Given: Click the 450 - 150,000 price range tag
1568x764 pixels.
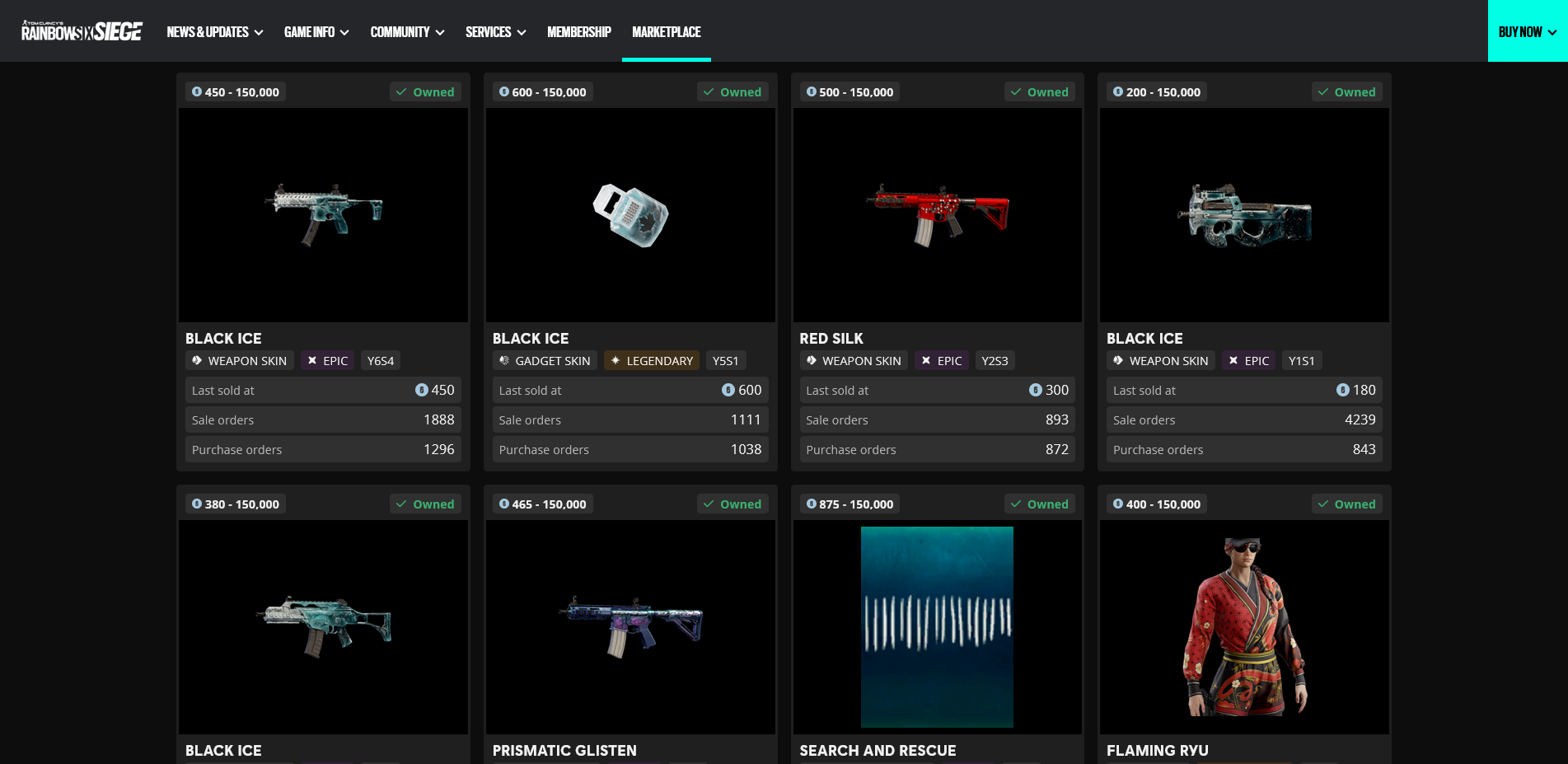Looking at the screenshot, I should tap(236, 91).
